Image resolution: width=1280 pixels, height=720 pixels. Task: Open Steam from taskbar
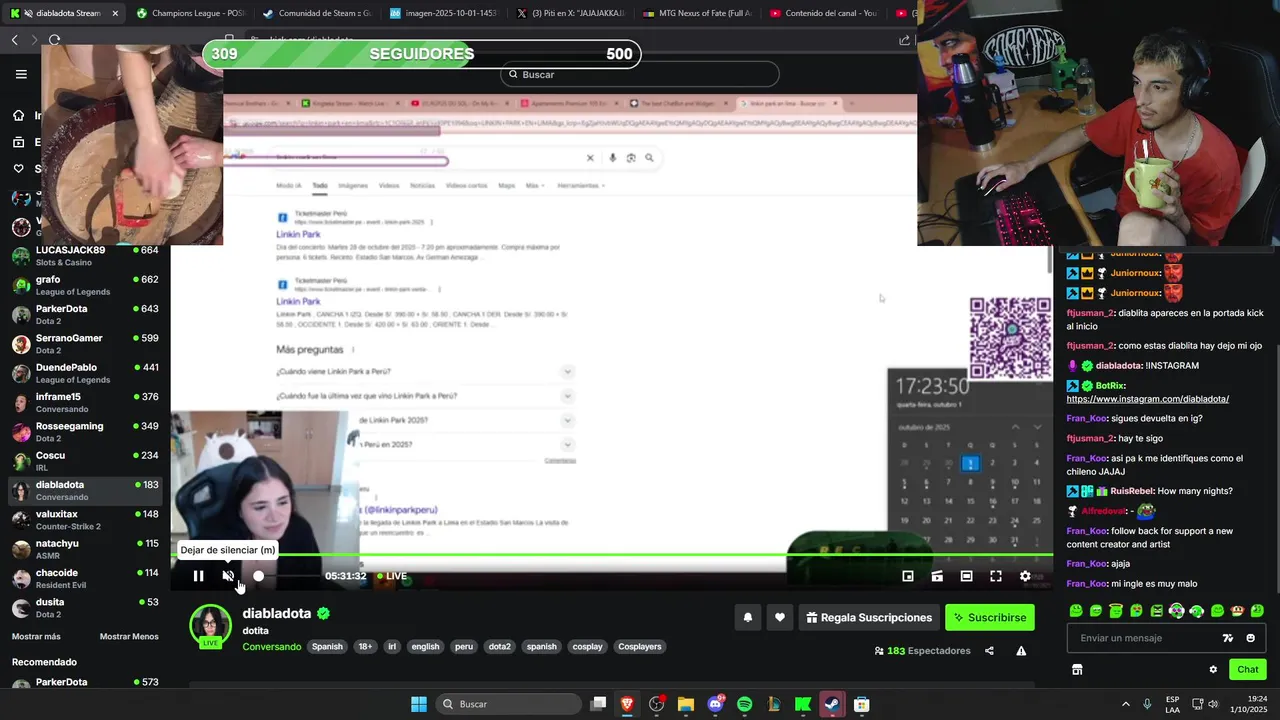832,704
